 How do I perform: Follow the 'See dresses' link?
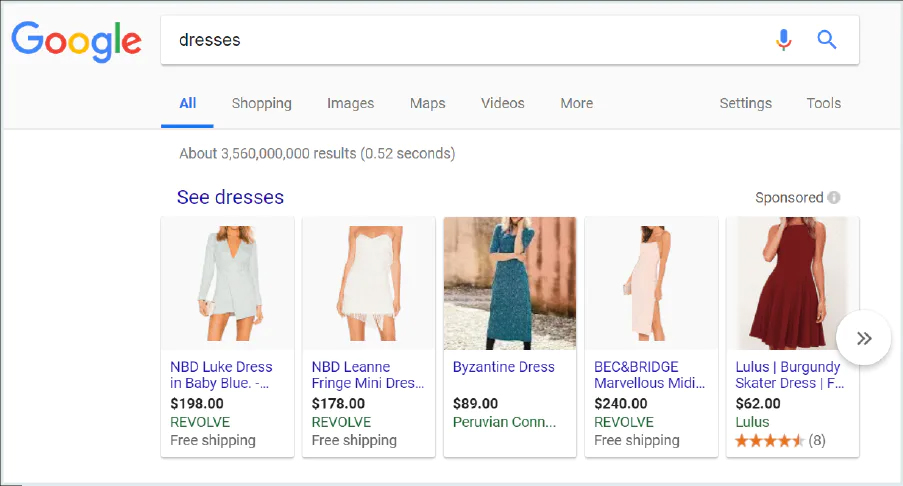click(x=230, y=197)
